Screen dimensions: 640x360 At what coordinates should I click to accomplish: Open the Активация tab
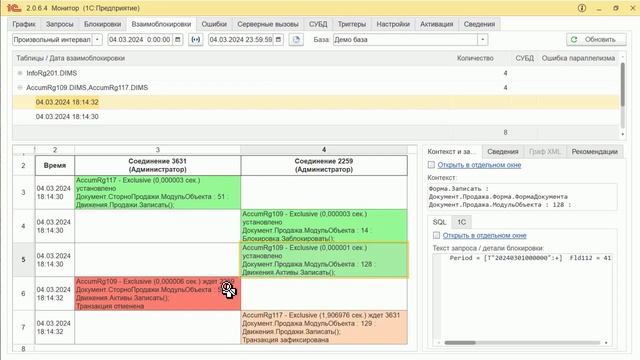pos(437,24)
